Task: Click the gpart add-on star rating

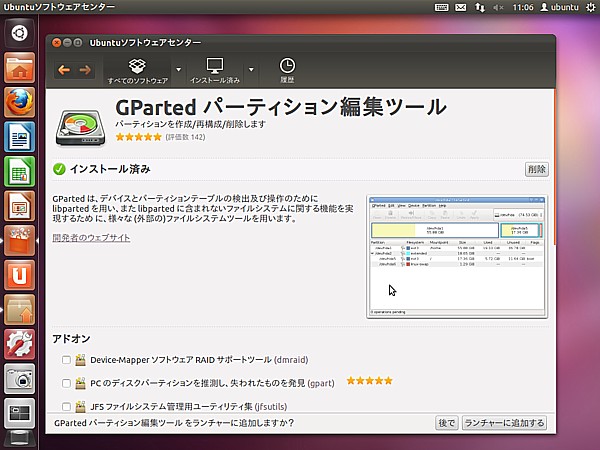Action: pyautogui.click(x=369, y=381)
